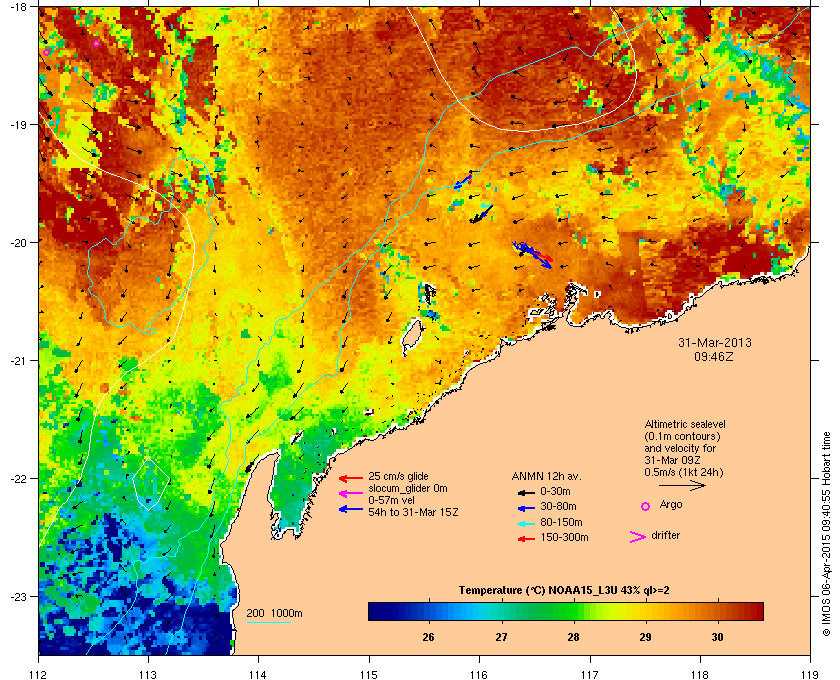Viewport: 840px width, 680px height.
Task: Click the red 25 cm/s glide arrow in legend
Action: tap(351, 479)
